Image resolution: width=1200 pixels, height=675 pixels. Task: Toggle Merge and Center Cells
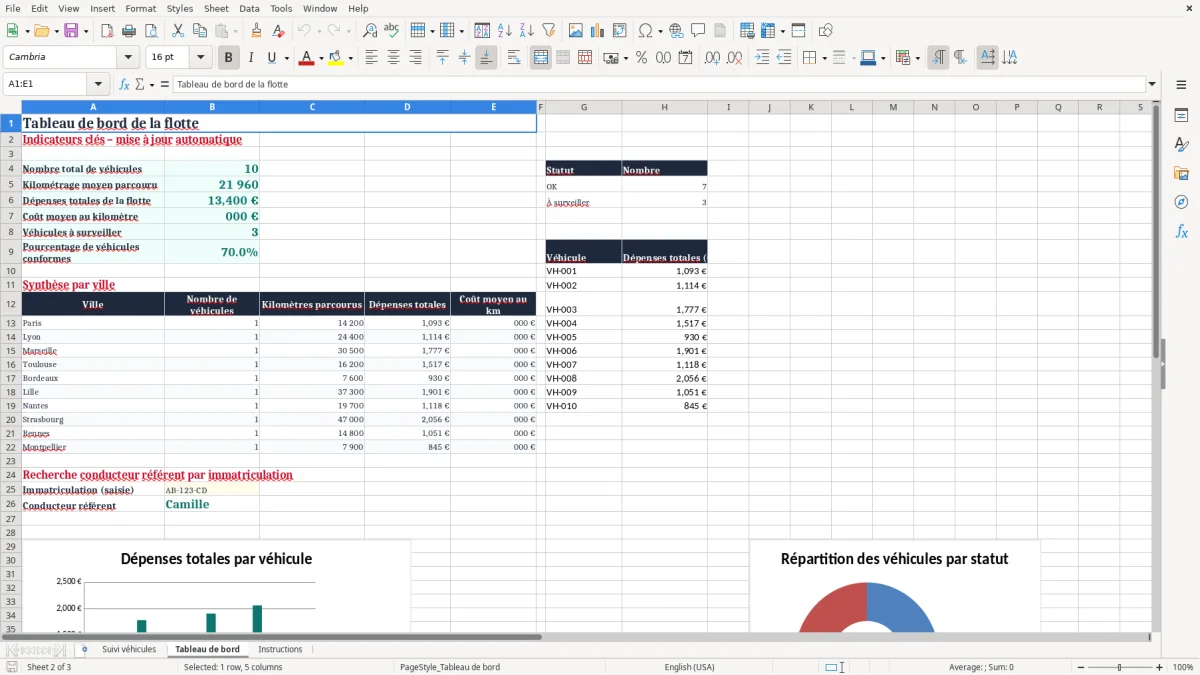point(541,58)
